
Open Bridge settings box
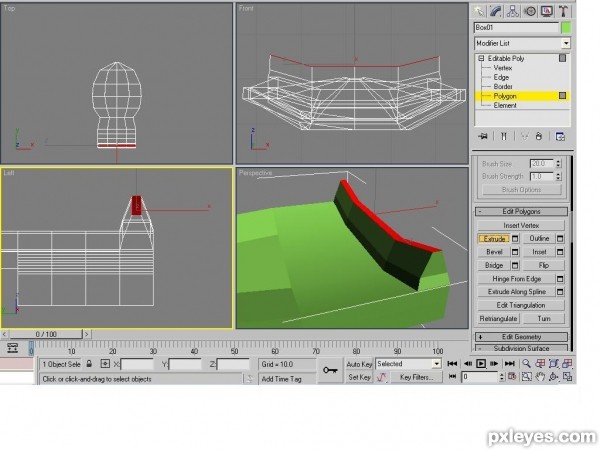(515, 266)
